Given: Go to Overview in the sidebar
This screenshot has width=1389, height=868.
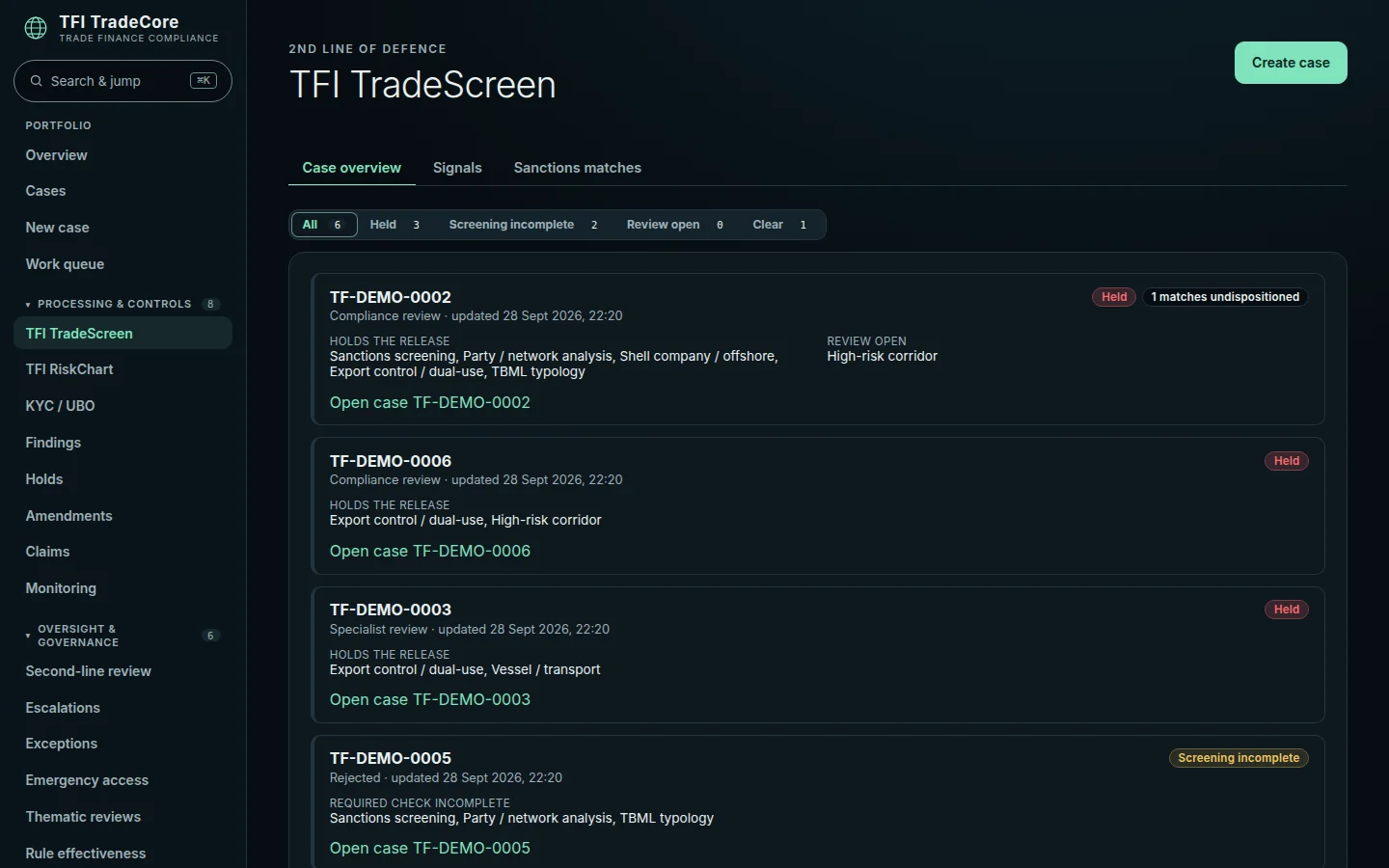Looking at the screenshot, I should pyautogui.click(x=123, y=155).
